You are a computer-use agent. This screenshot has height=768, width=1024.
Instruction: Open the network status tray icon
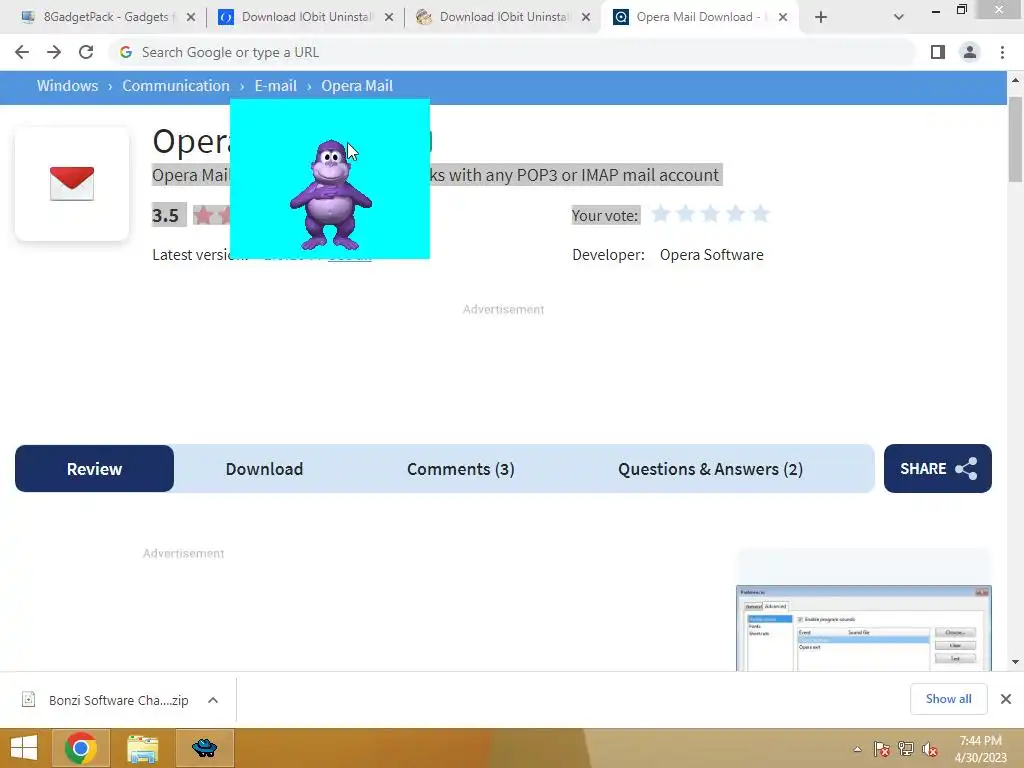[x=906, y=749]
